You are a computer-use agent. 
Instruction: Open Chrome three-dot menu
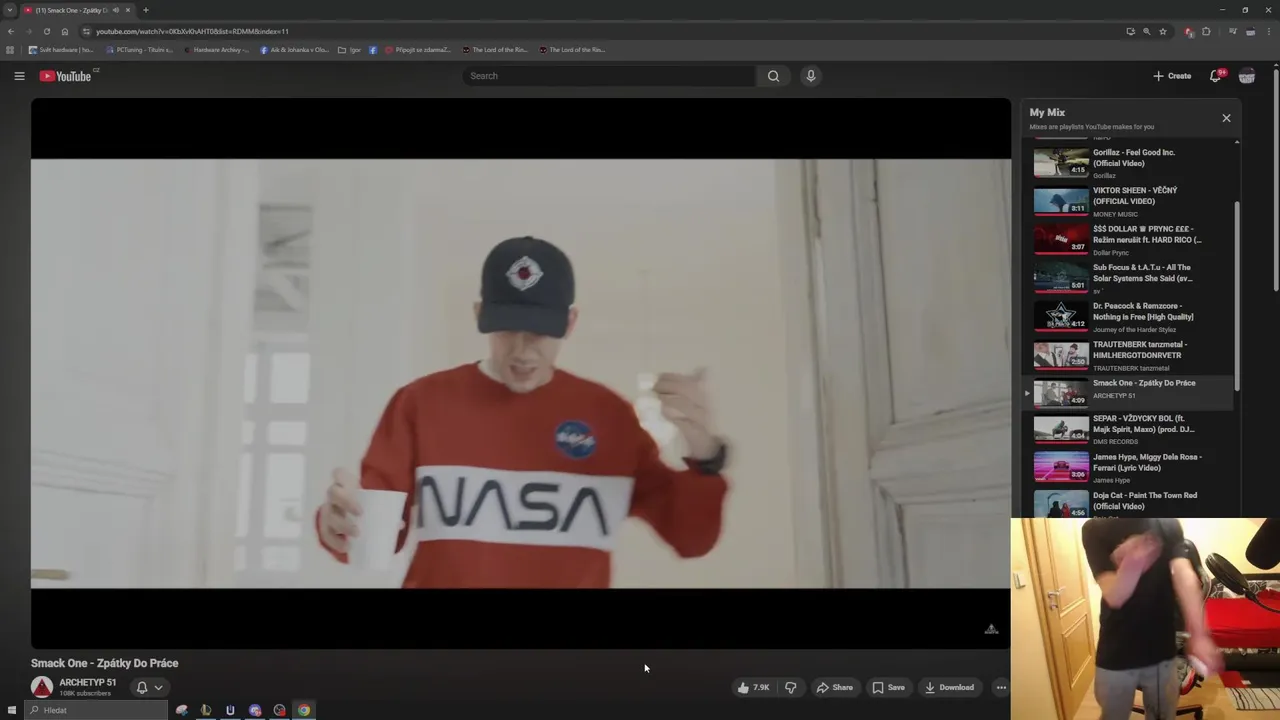(x=1268, y=31)
